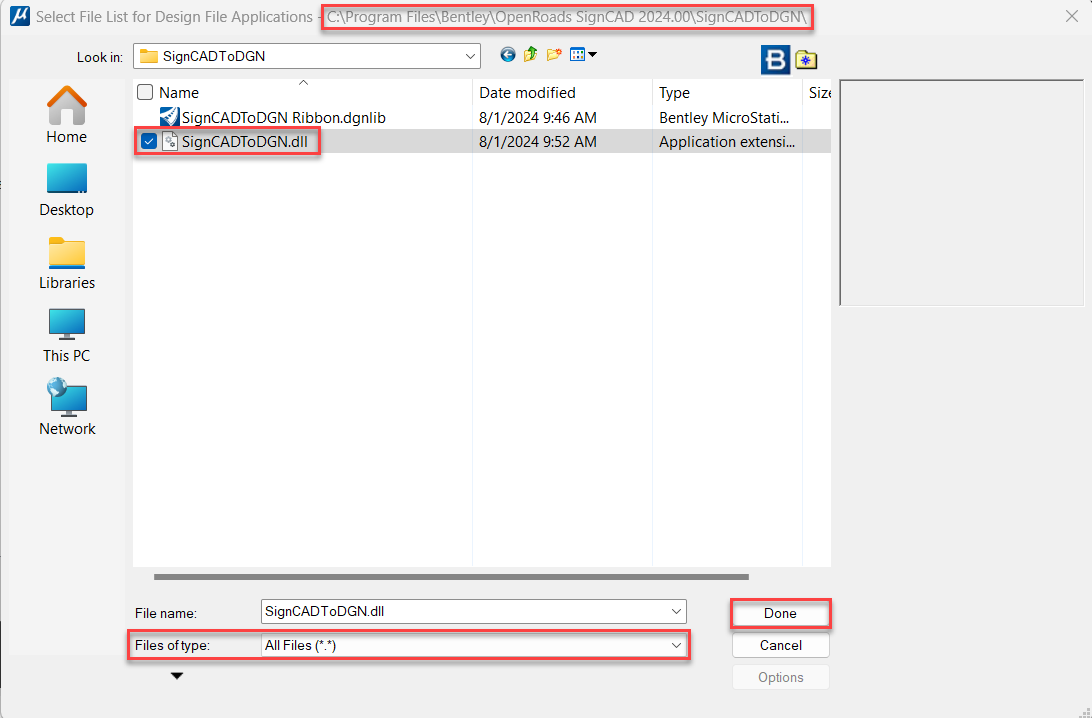Image resolution: width=1092 pixels, height=718 pixels.
Task: Open Libraries in the places sidebar
Action: tap(67, 263)
